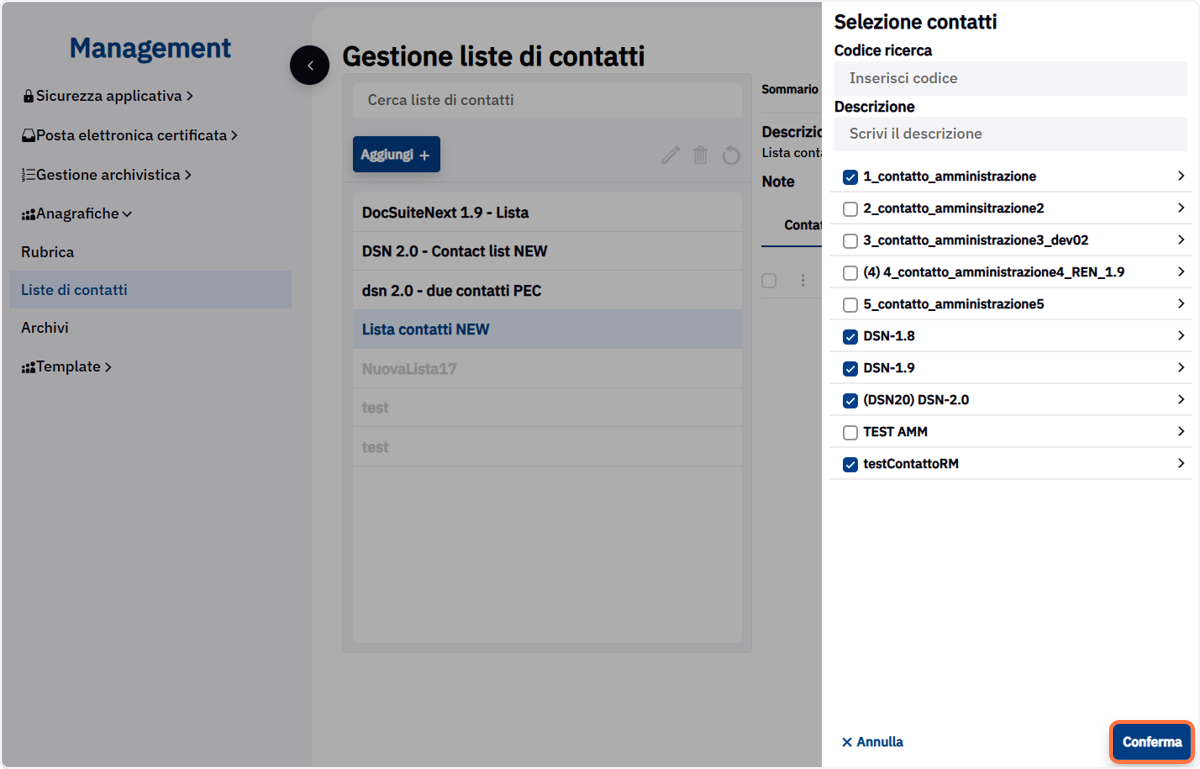Uncheck the DSN-1.9 checkbox
The height and width of the screenshot is (769, 1200).
click(850, 369)
